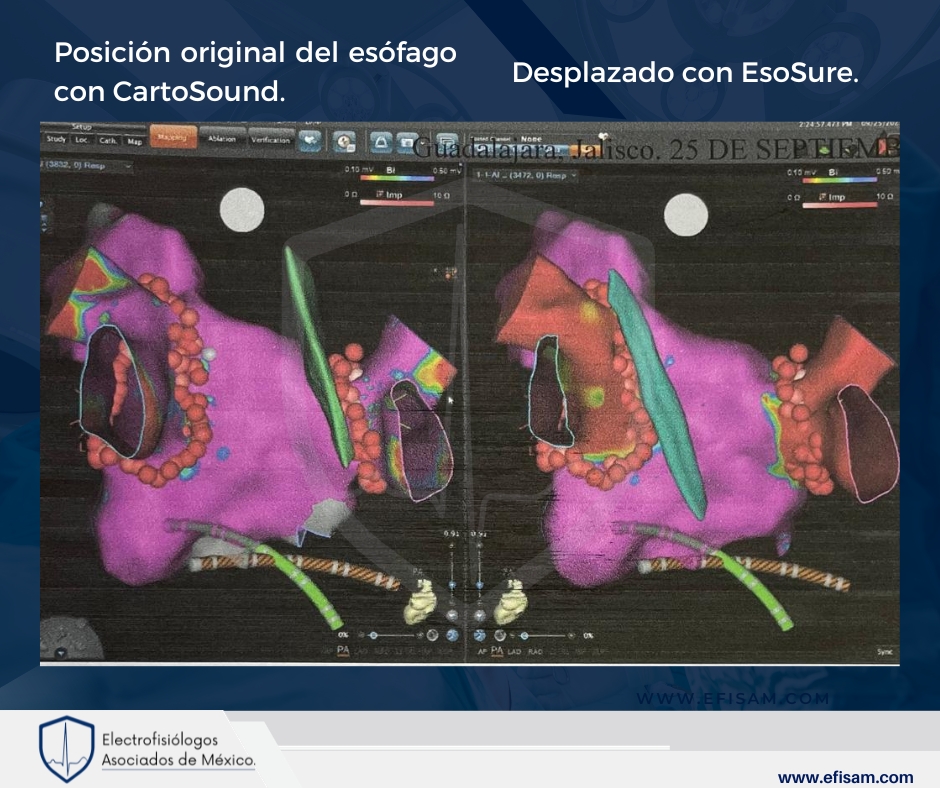The height and width of the screenshot is (788, 940).
Task: Select PA view in right viewer
Action: coord(497,650)
